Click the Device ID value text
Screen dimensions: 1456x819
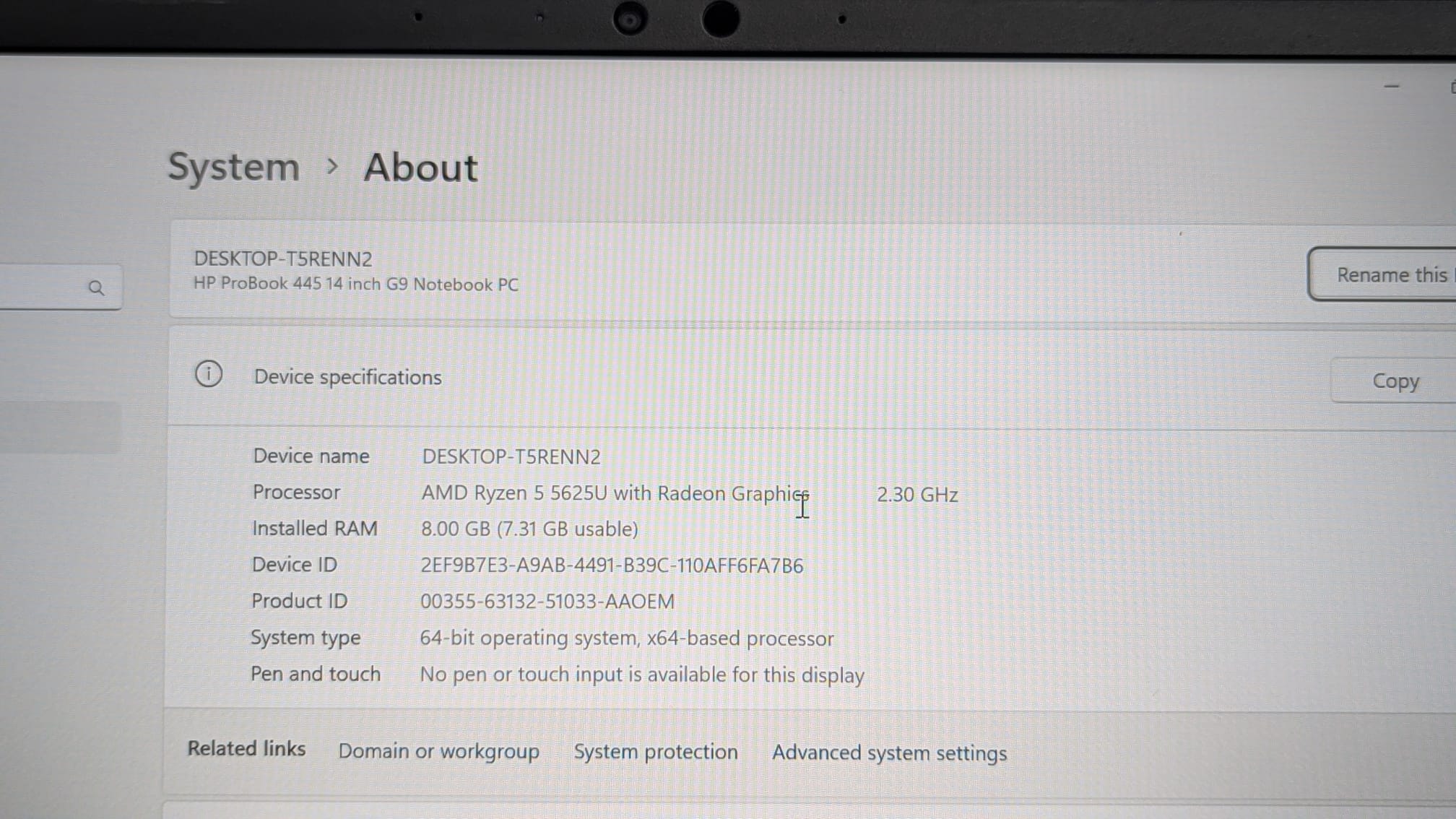pos(611,565)
